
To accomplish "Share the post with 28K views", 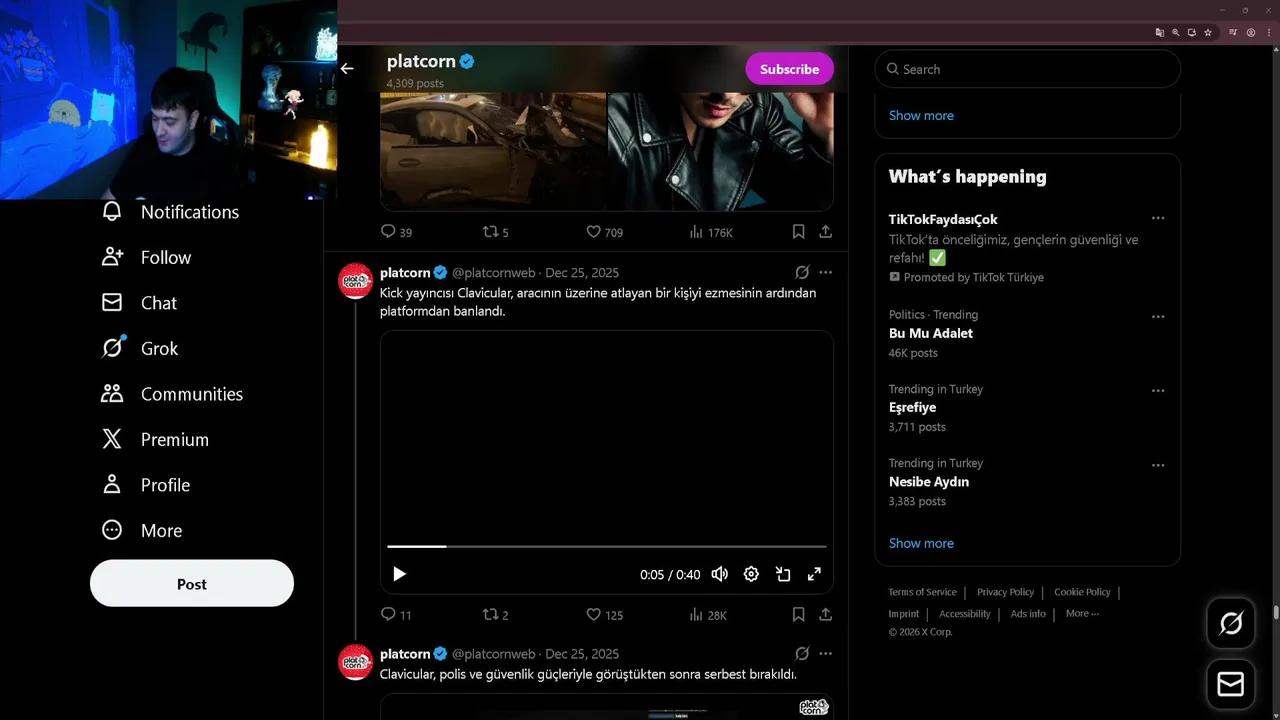I will tap(825, 615).
